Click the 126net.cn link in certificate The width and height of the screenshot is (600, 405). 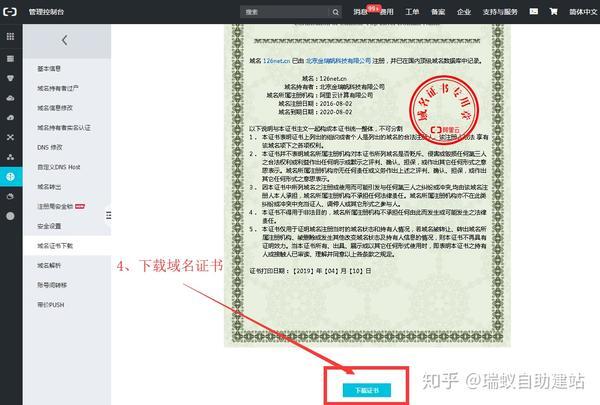[276, 61]
